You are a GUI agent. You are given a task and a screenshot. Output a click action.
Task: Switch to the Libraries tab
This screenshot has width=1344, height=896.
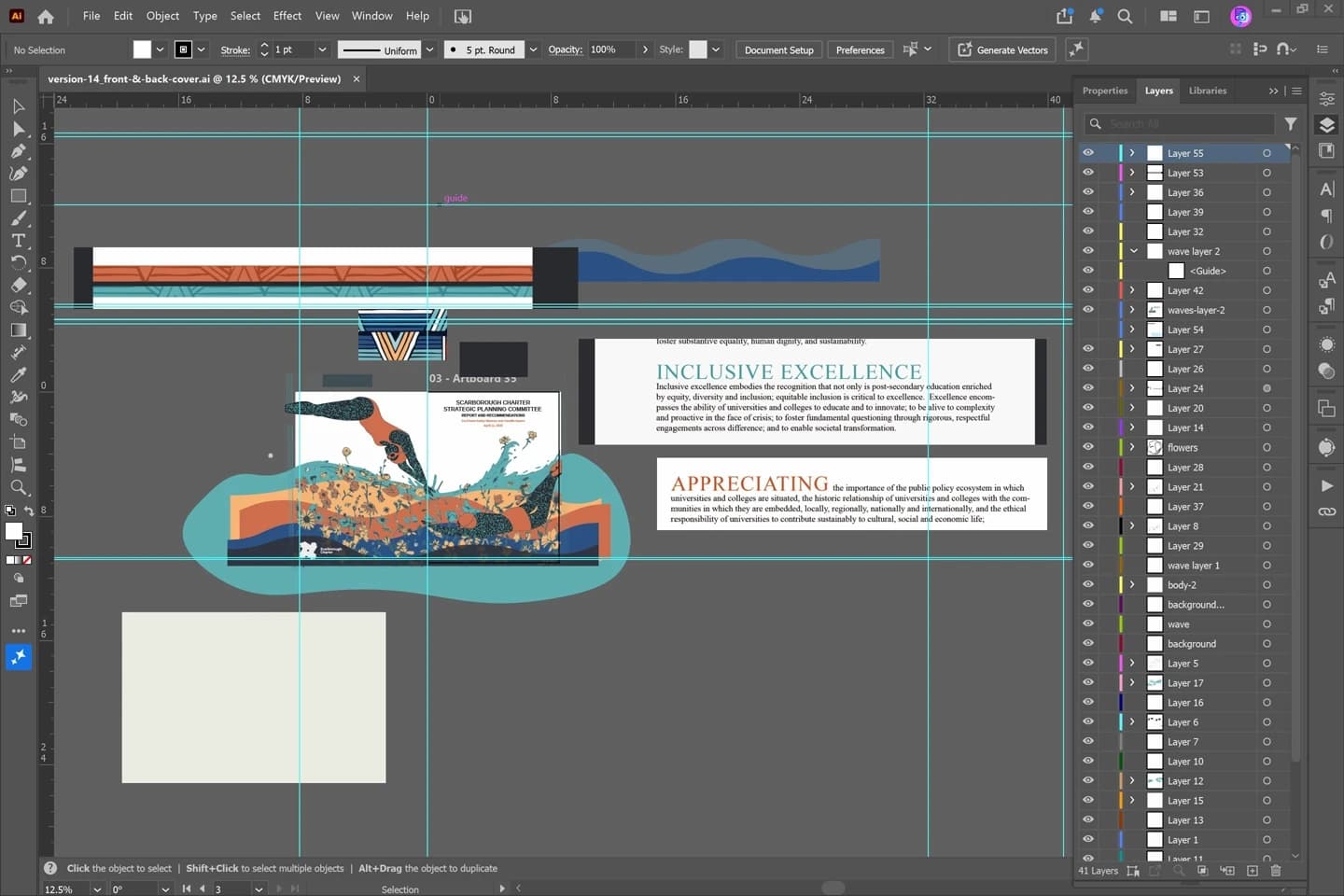click(1208, 91)
